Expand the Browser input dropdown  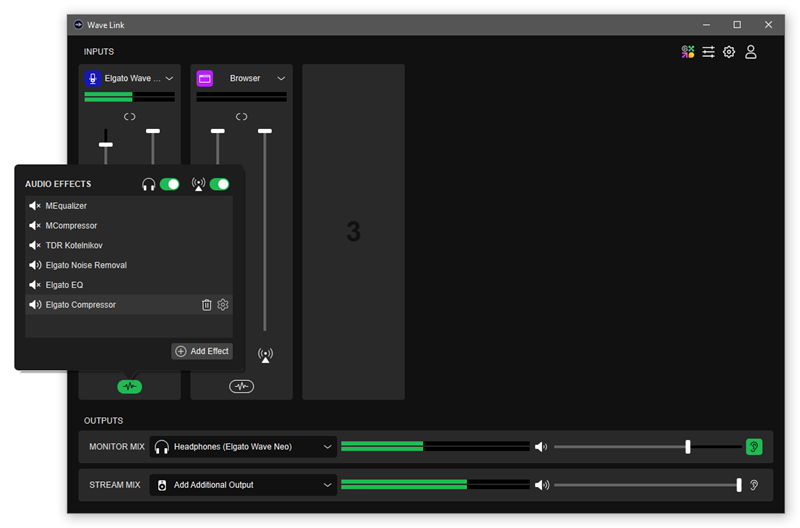tap(281, 79)
